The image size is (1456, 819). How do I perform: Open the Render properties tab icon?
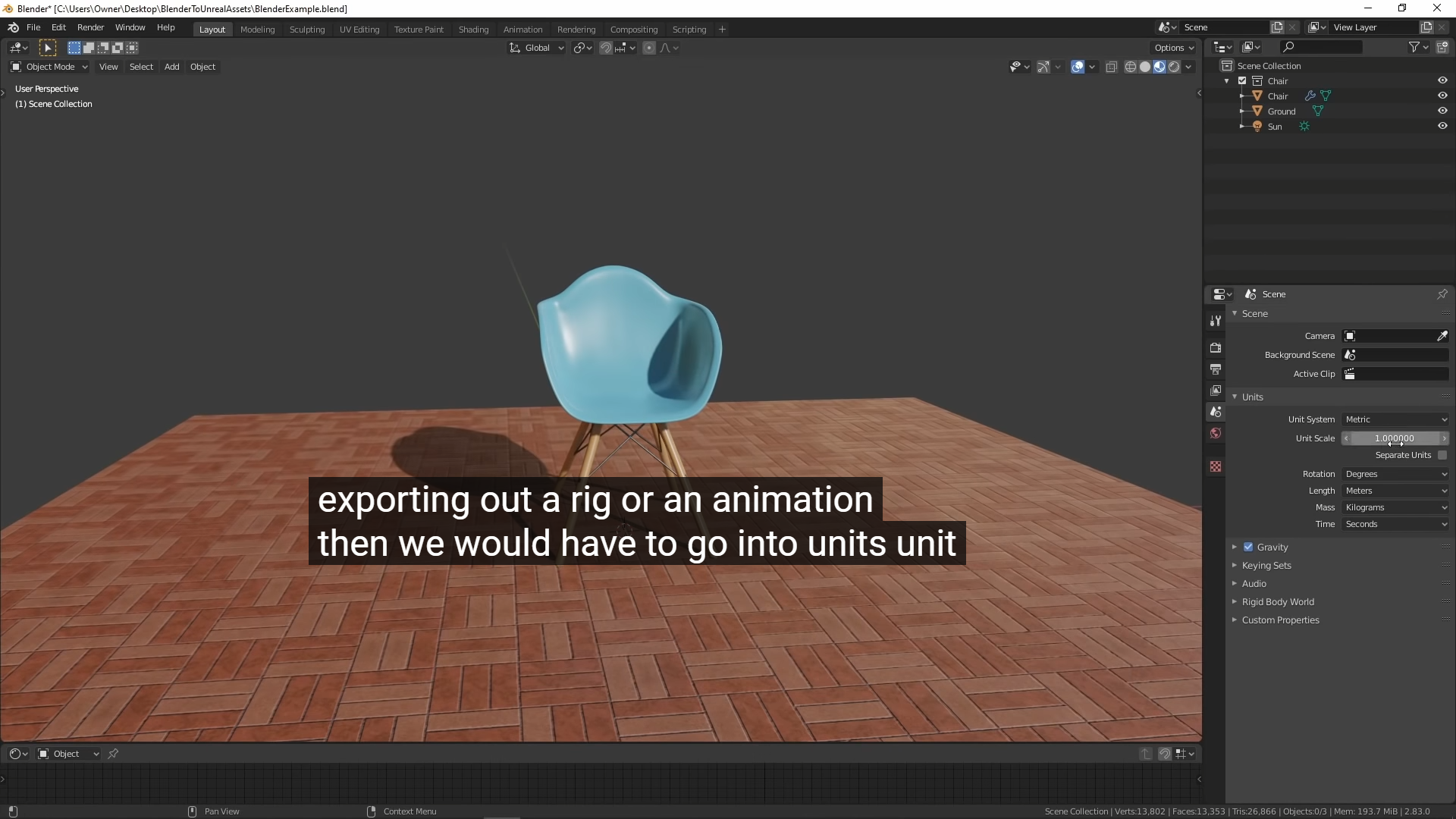[1216, 347]
